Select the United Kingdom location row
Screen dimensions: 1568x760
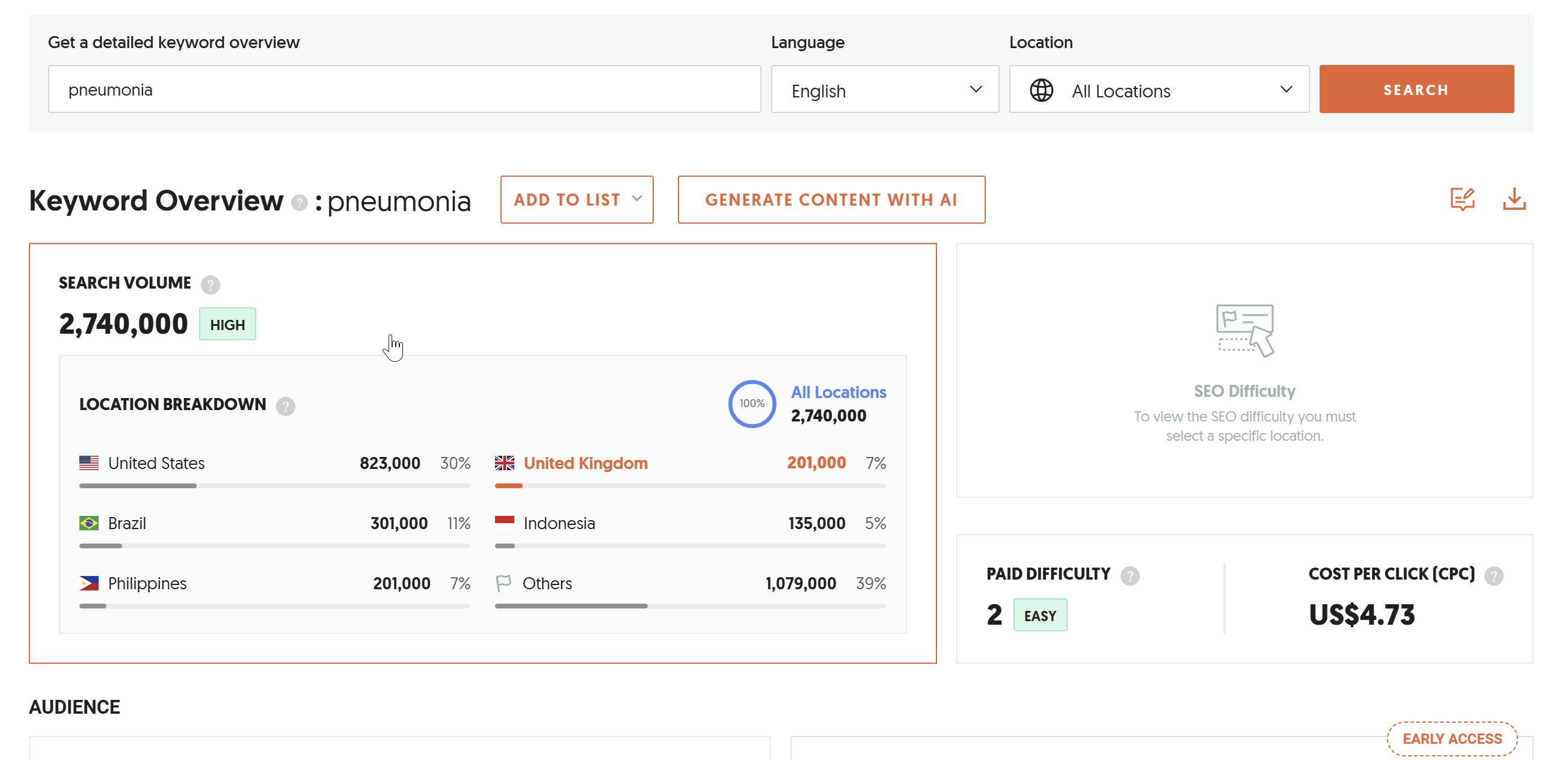coord(690,471)
